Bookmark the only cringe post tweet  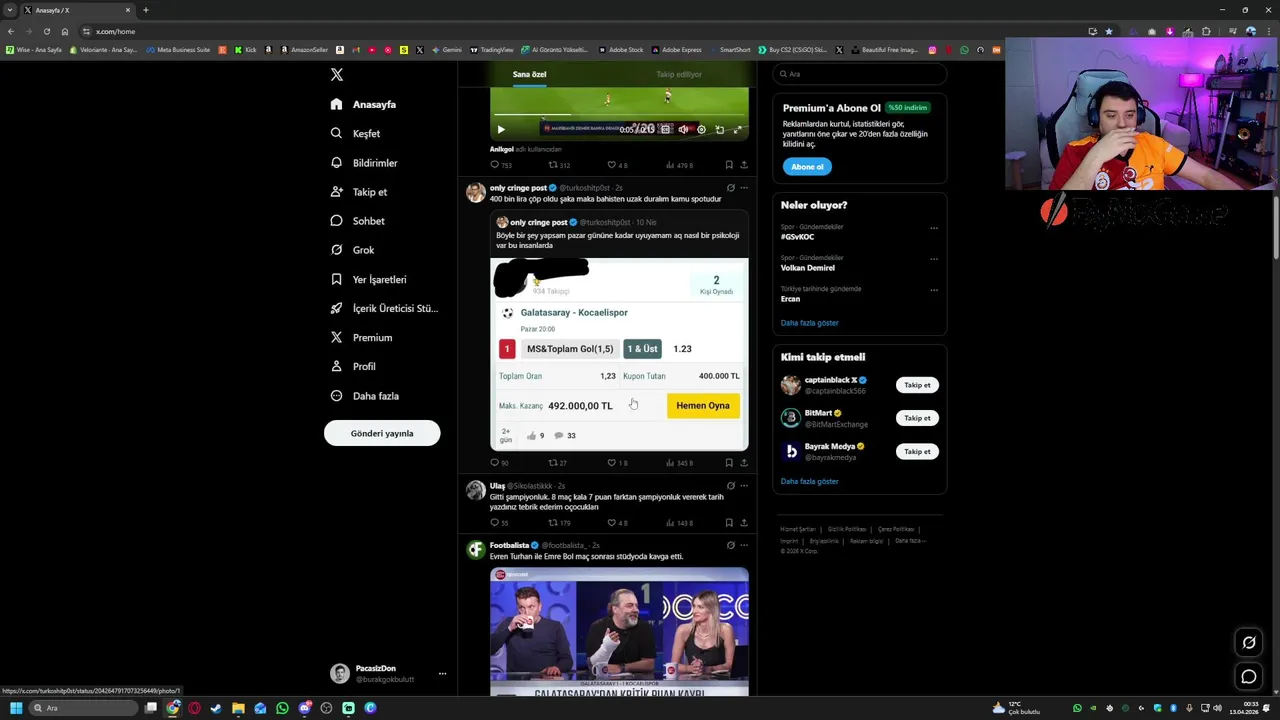tap(729, 463)
